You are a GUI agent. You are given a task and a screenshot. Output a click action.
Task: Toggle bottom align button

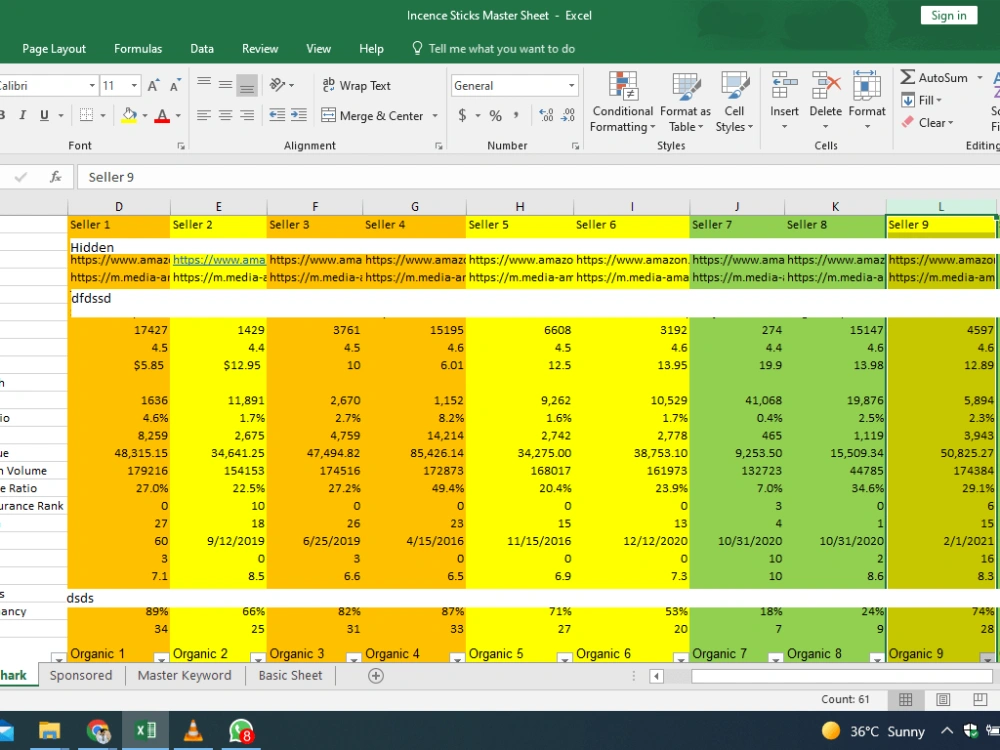[247, 85]
